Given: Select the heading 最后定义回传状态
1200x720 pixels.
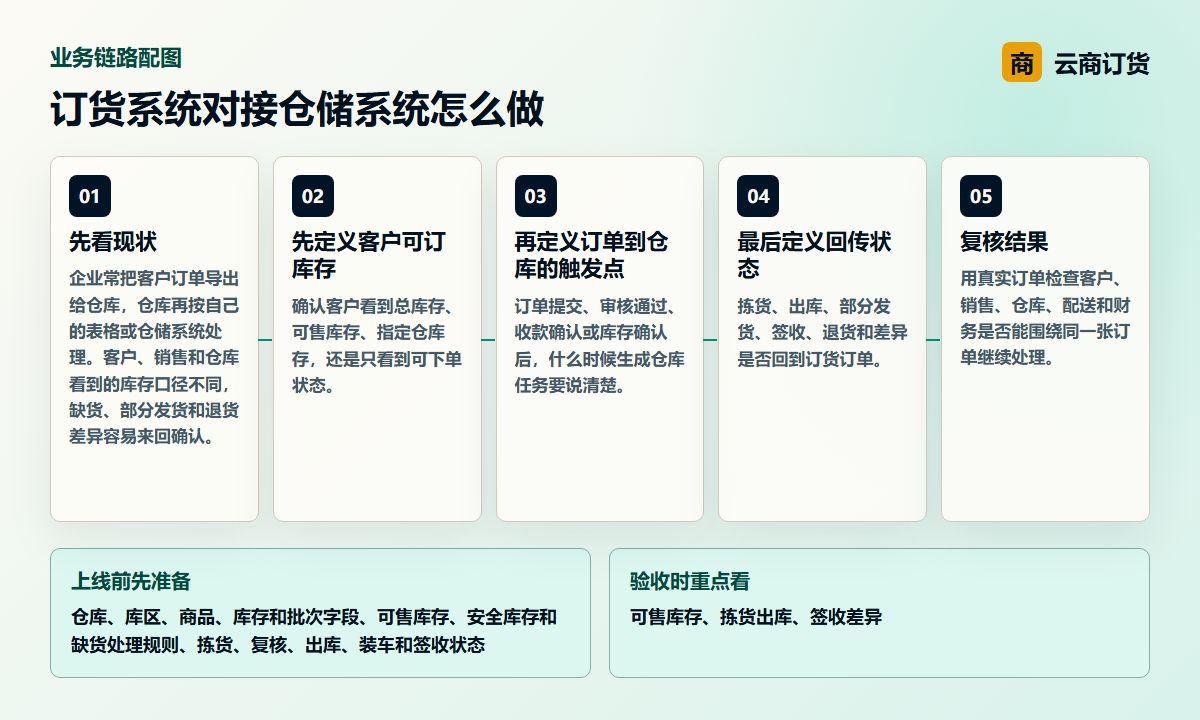Looking at the screenshot, I should coord(814,255).
